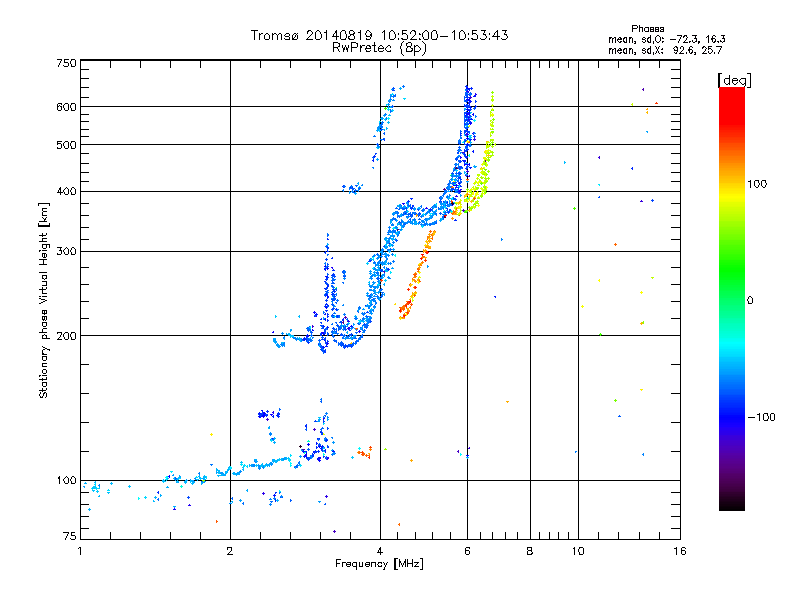Click the y-axis tick label '750'
The height and width of the screenshot is (600, 800).
(67, 63)
